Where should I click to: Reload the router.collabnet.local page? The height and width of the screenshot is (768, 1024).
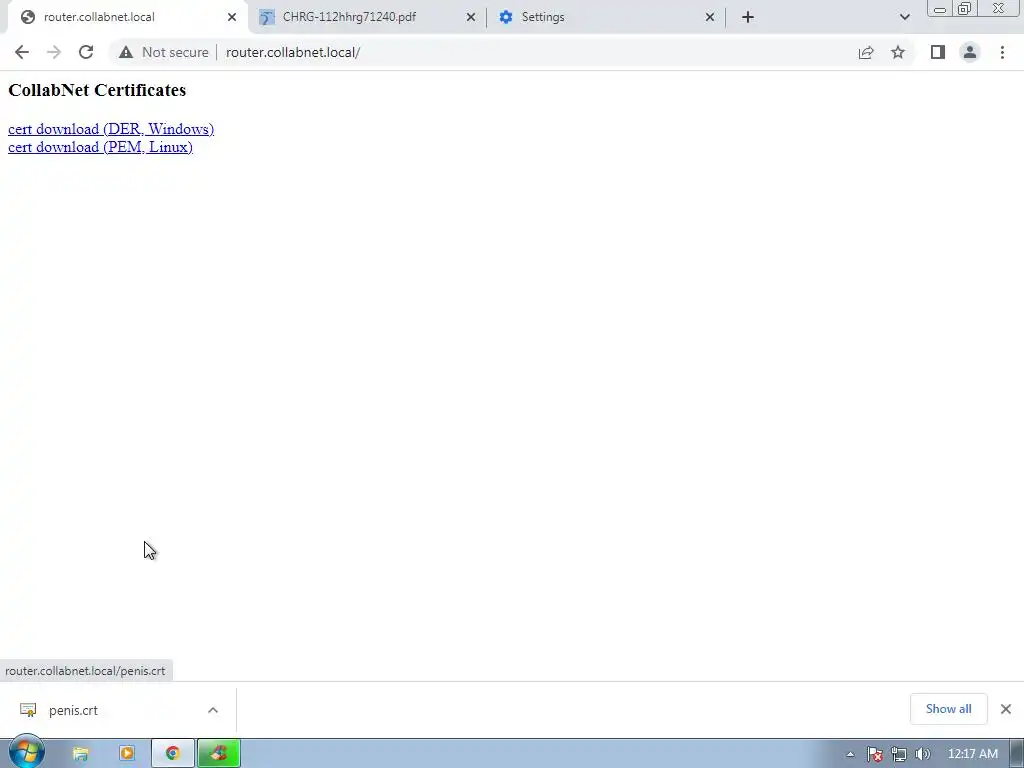[86, 52]
